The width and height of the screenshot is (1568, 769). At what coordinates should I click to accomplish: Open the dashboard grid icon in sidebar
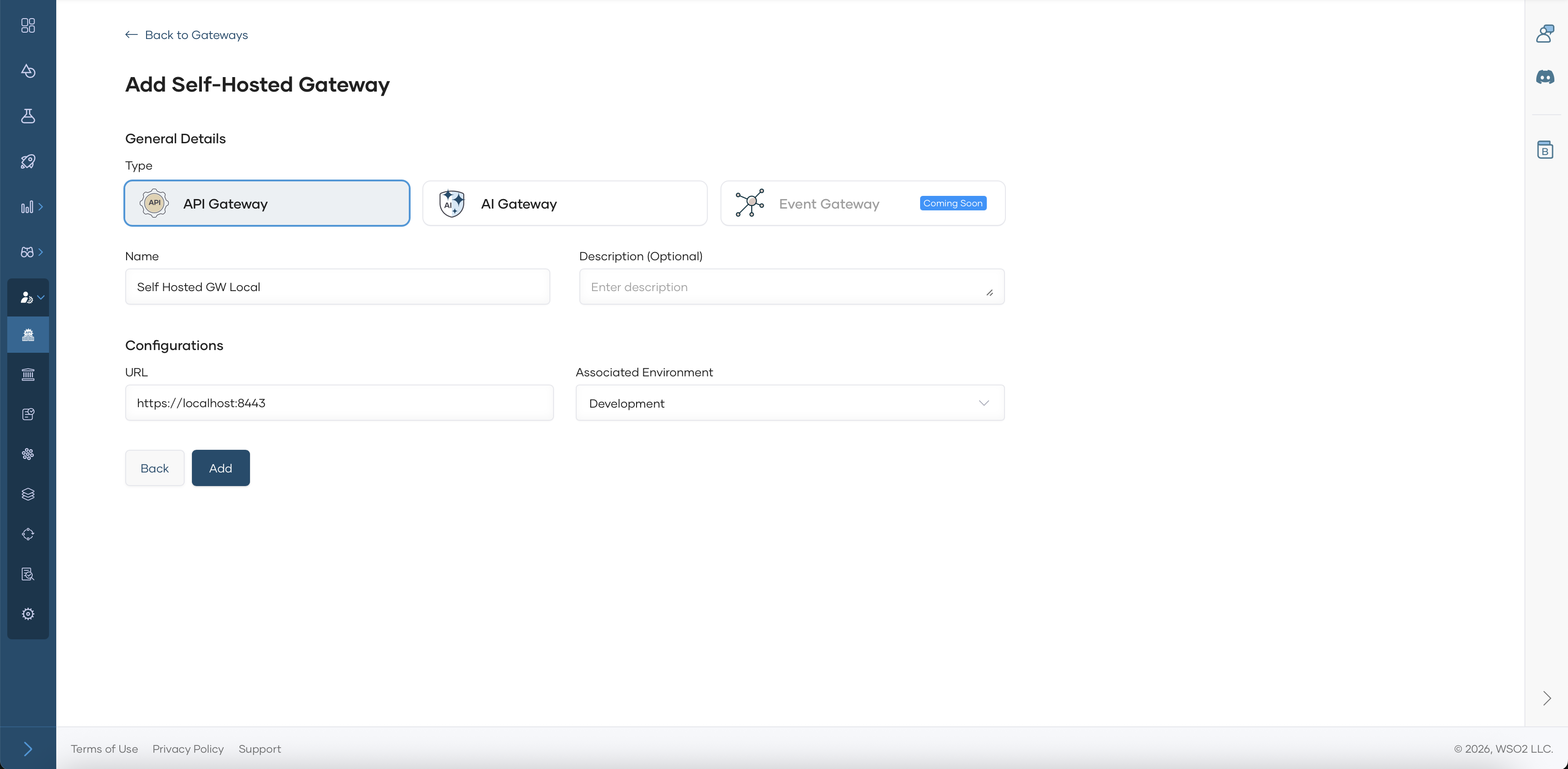coord(28,25)
